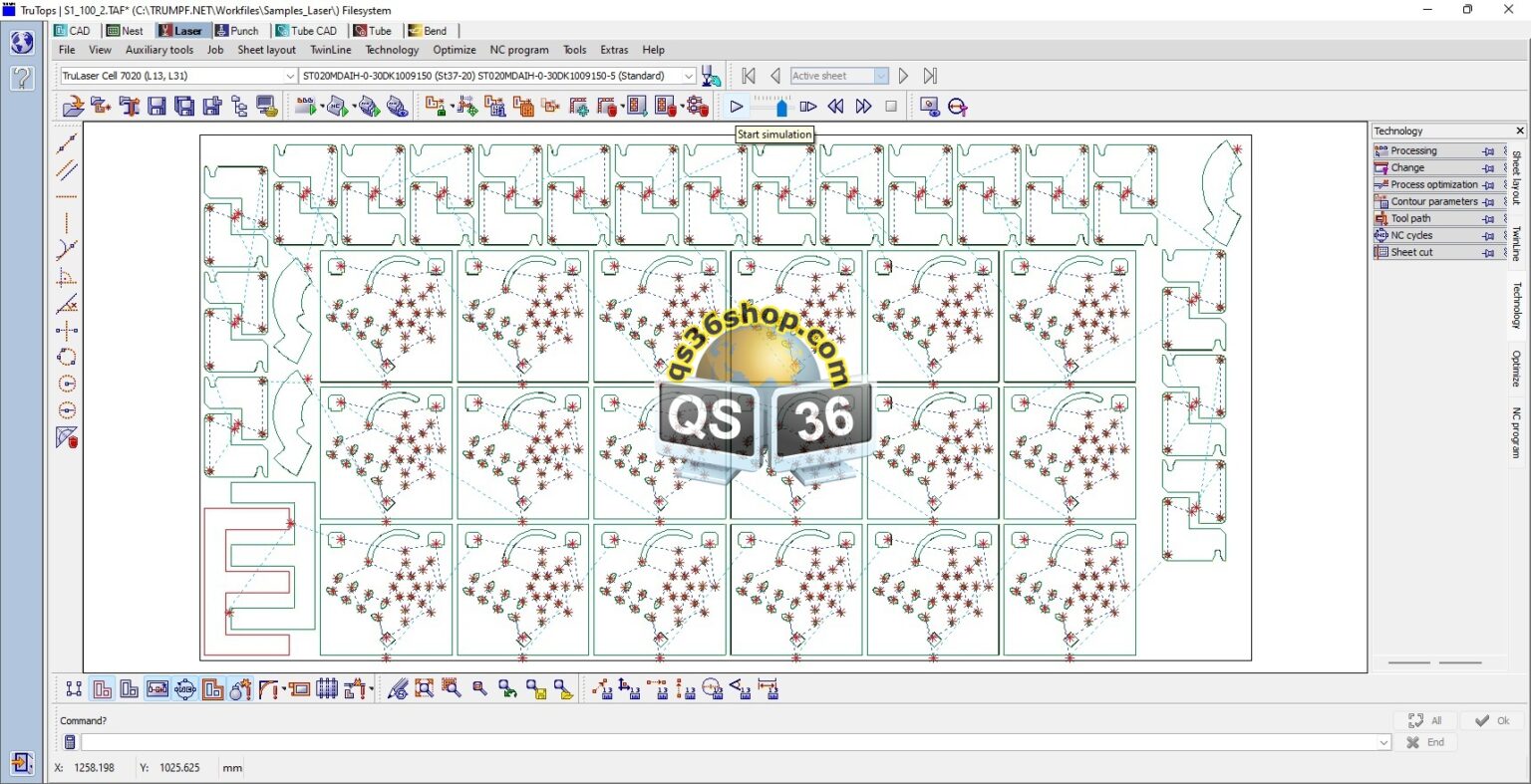Jump to the last sheet with navigation arrows
This screenshot has height=784, width=1531.
click(928, 75)
